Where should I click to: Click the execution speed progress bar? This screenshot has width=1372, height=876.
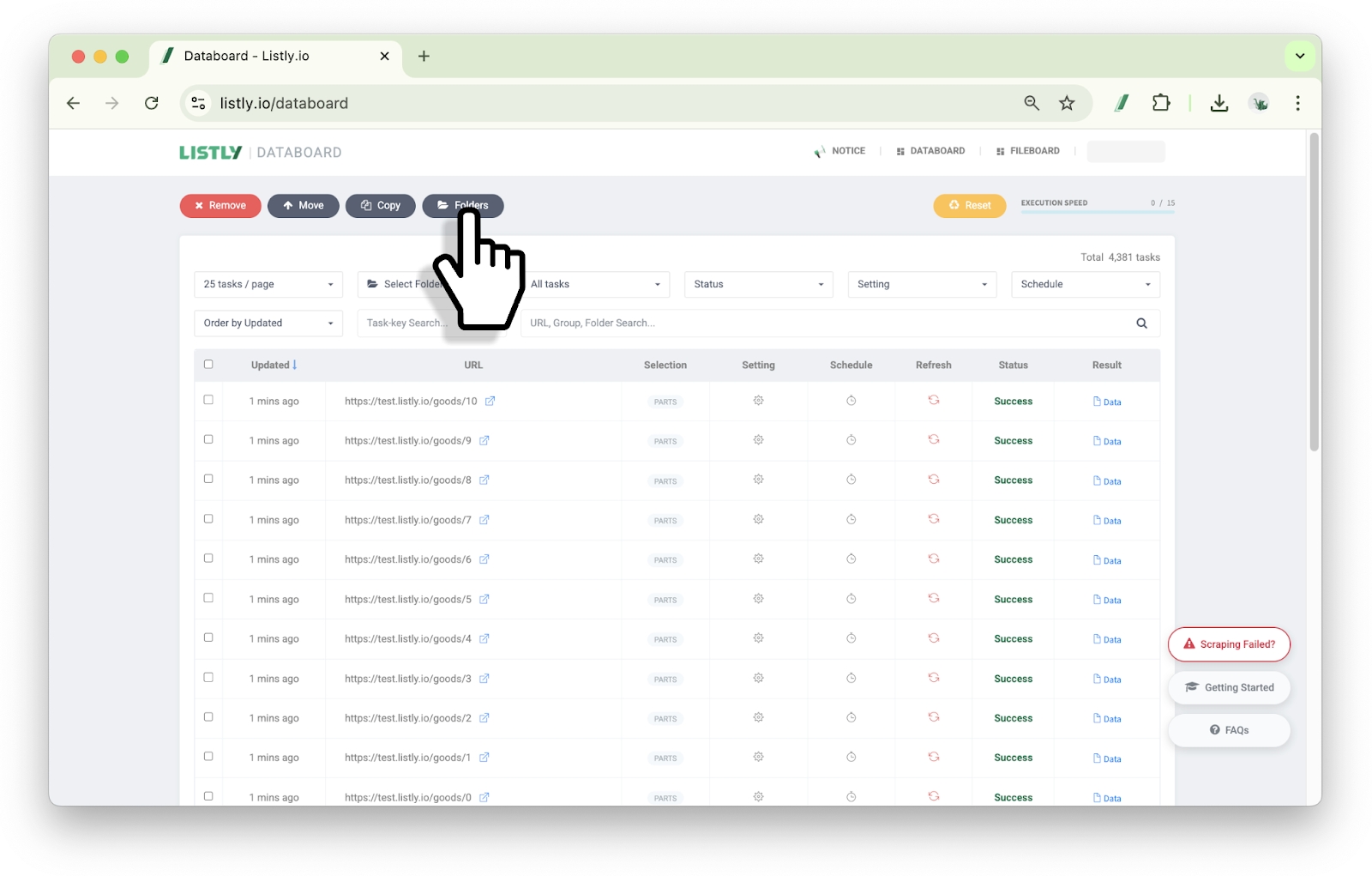tap(1097, 211)
